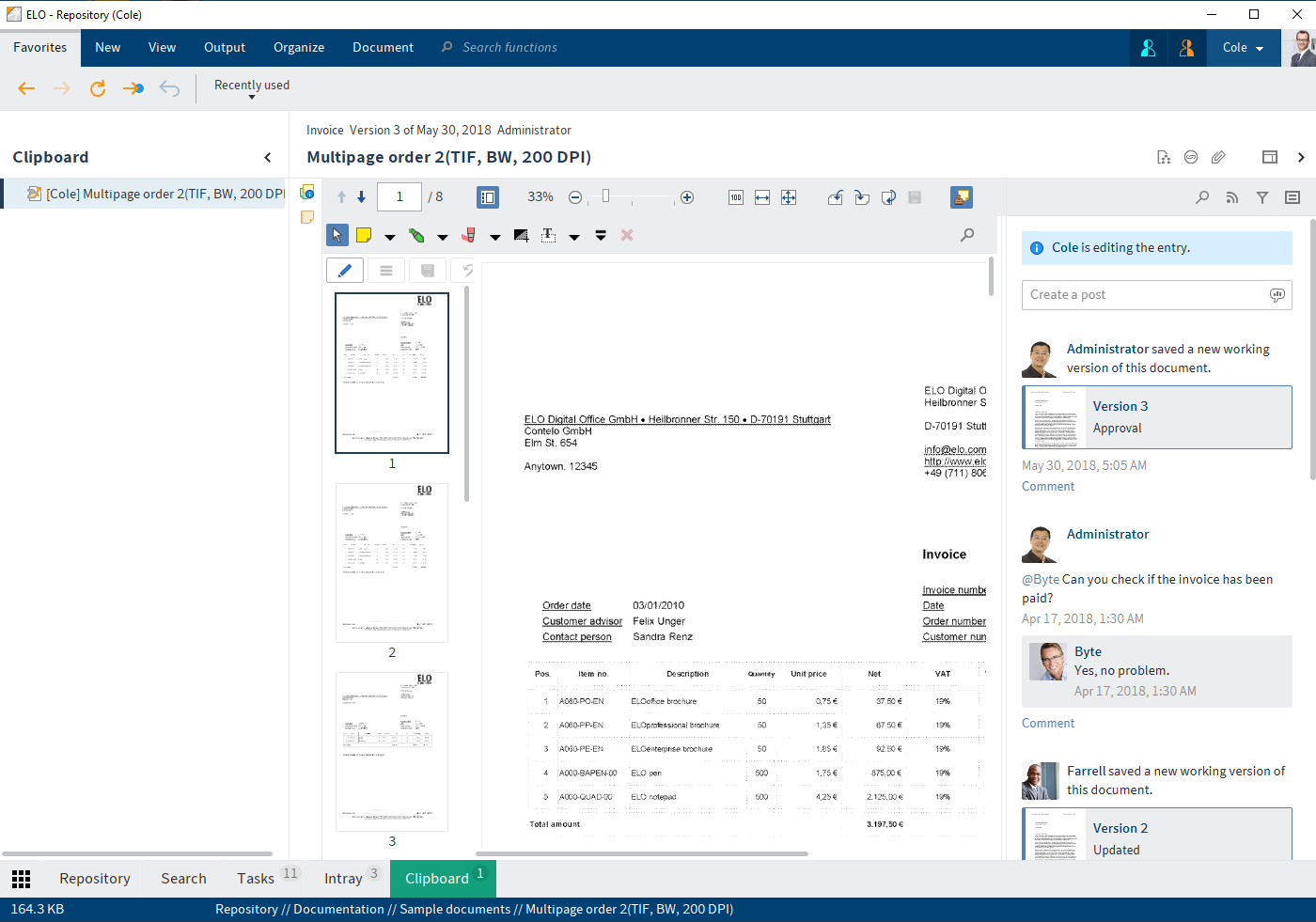The height and width of the screenshot is (922, 1316).
Task: Fit document to page width
Action: tap(762, 197)
